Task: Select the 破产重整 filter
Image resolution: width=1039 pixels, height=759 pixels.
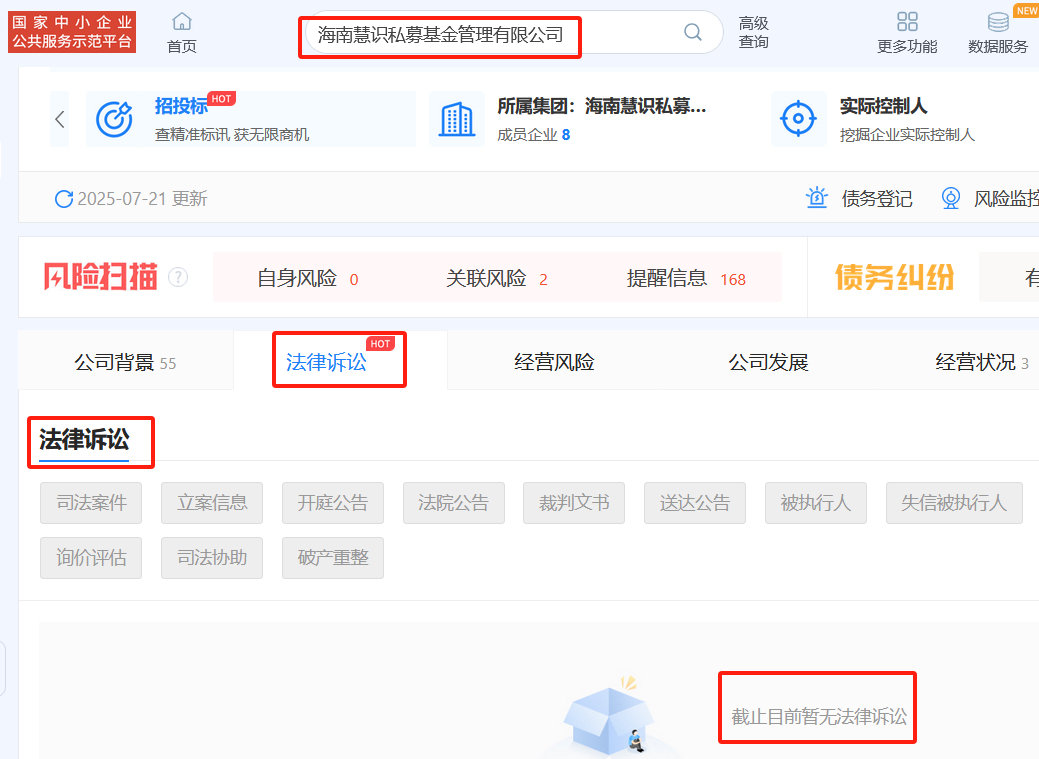Action: tap(333, 558)
